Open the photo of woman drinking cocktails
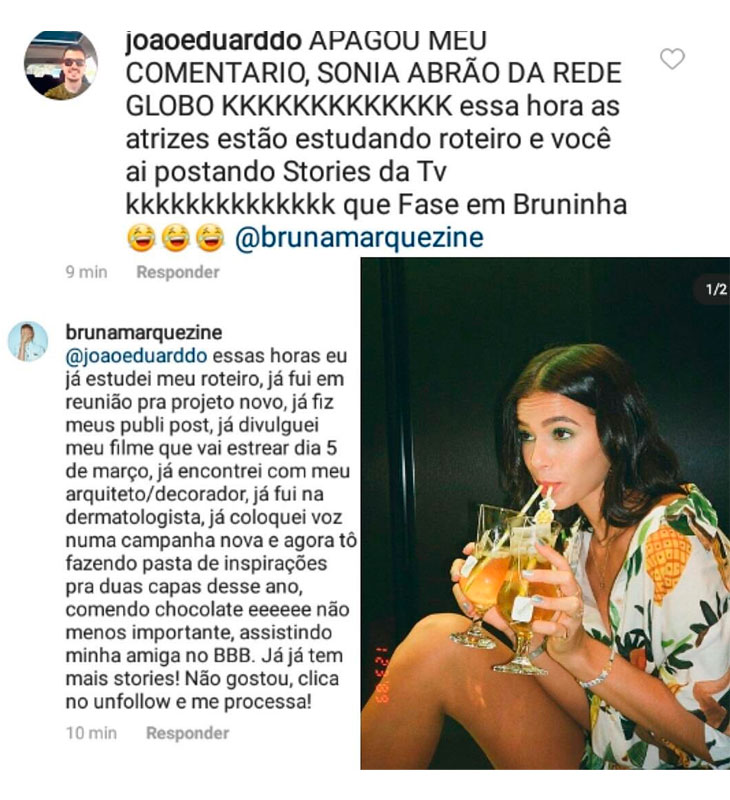This screenshot has height=800, width=730. click(x=545, y=513)
